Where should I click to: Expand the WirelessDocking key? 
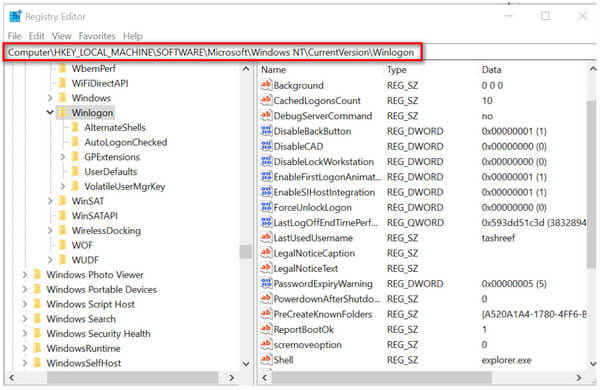(x=50, y=230)
